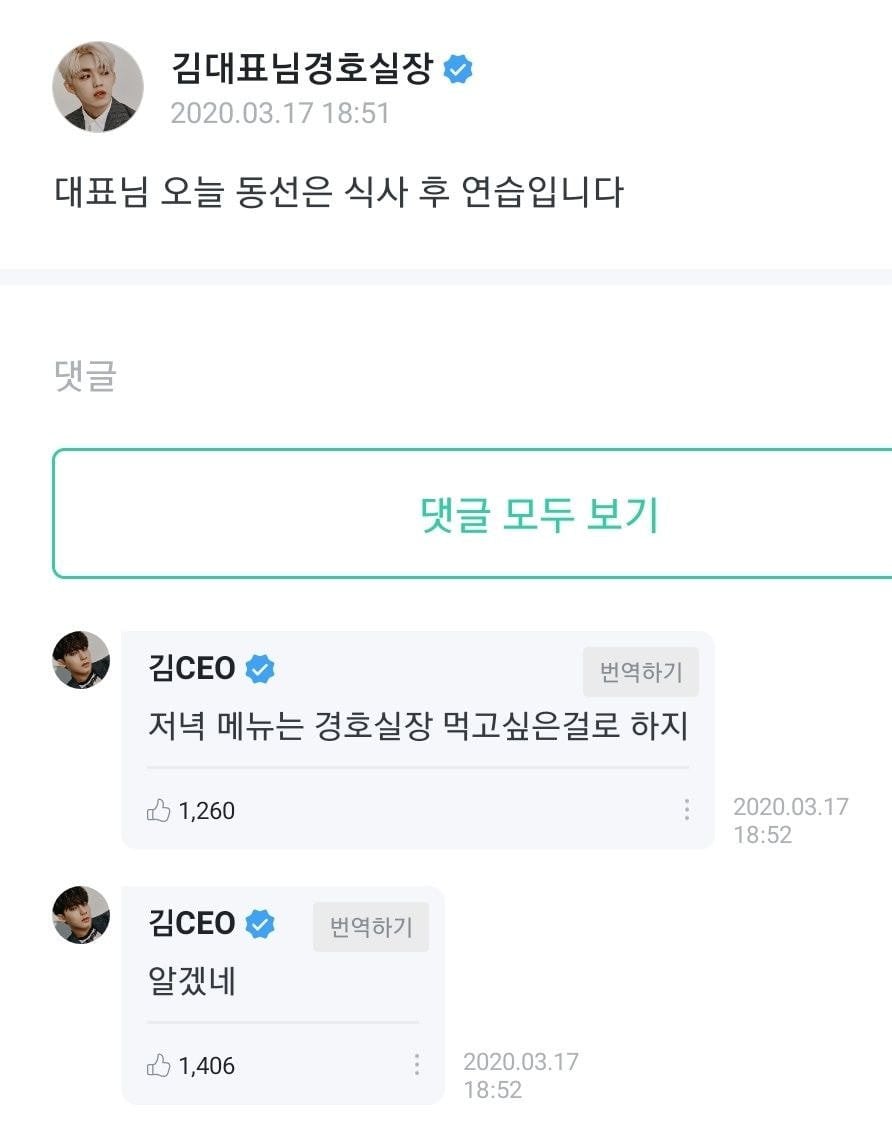
Task: Open the 김대표님경호실장 profile name
Action: [302, 69]
